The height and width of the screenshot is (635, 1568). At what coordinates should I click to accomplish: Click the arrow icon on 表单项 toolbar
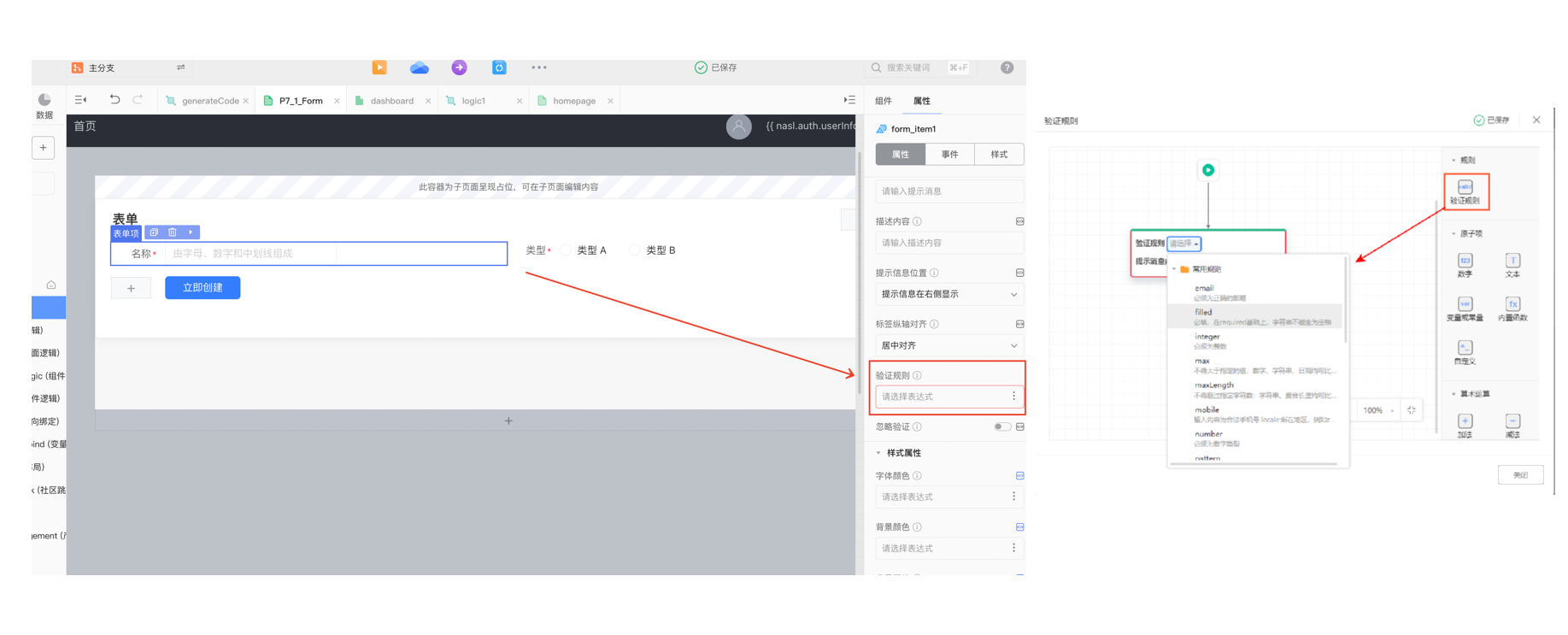[x=191, y=232]
